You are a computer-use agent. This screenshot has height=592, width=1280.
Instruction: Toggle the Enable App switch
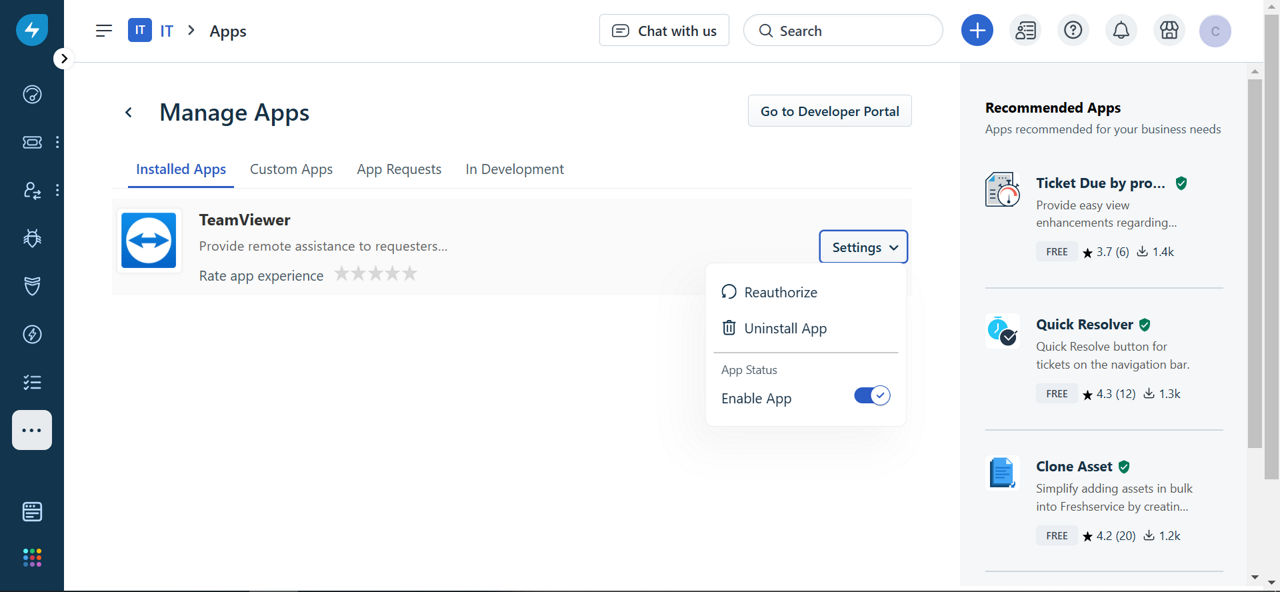point(872,396)
